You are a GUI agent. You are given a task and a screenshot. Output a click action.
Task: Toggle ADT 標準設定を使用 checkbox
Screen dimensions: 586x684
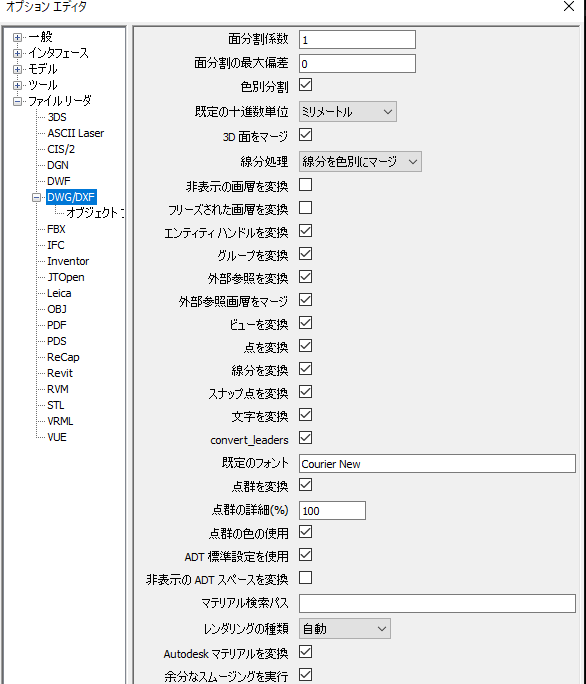[x=305, y=555]
